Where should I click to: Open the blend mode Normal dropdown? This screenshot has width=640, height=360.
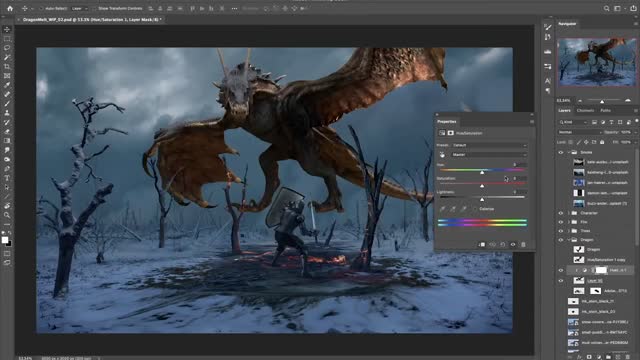pos(580,132)
